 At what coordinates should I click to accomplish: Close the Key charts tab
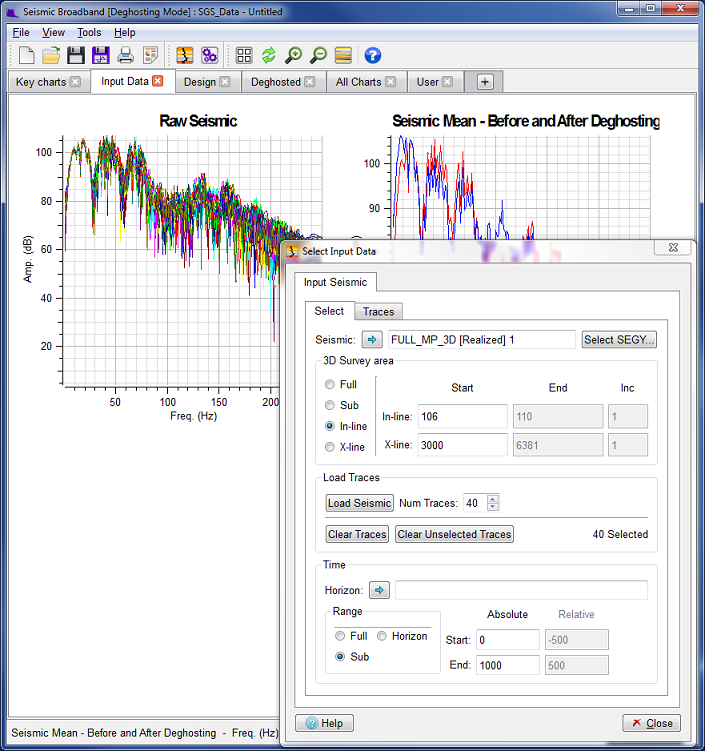[75, 81]
